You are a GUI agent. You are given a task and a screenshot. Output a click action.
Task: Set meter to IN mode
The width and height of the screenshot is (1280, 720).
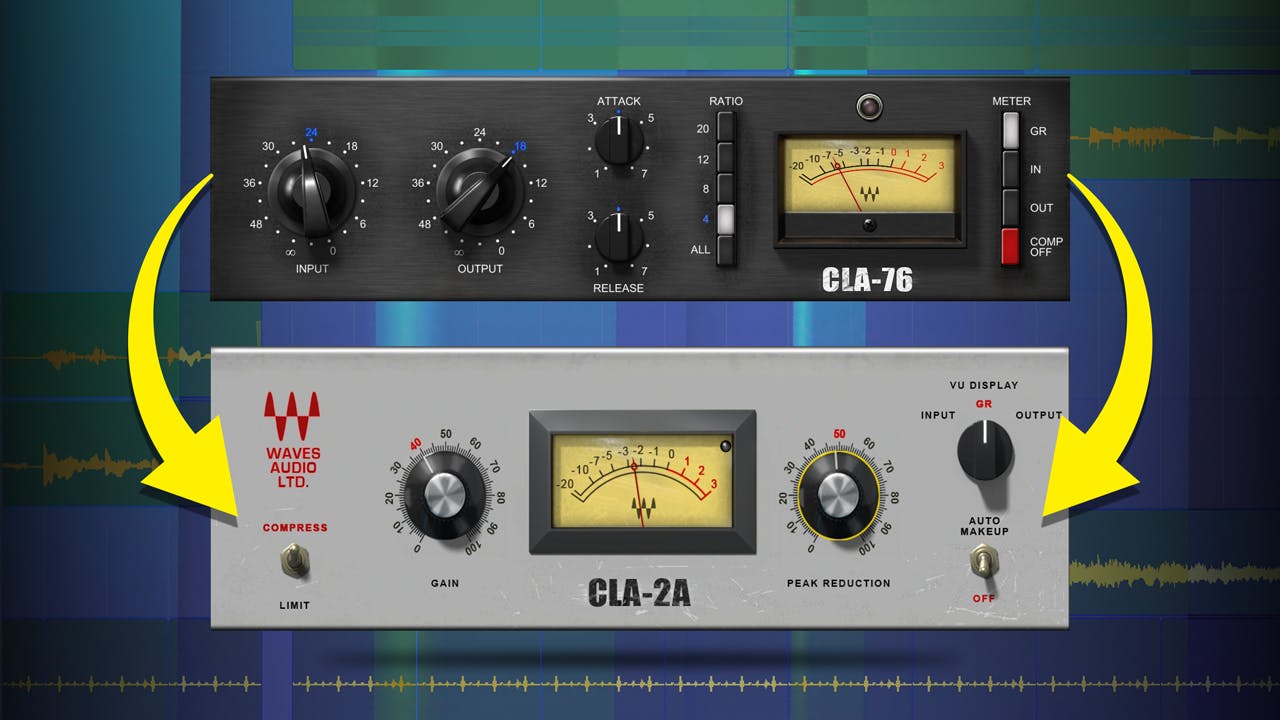(x=1010, y=169)
